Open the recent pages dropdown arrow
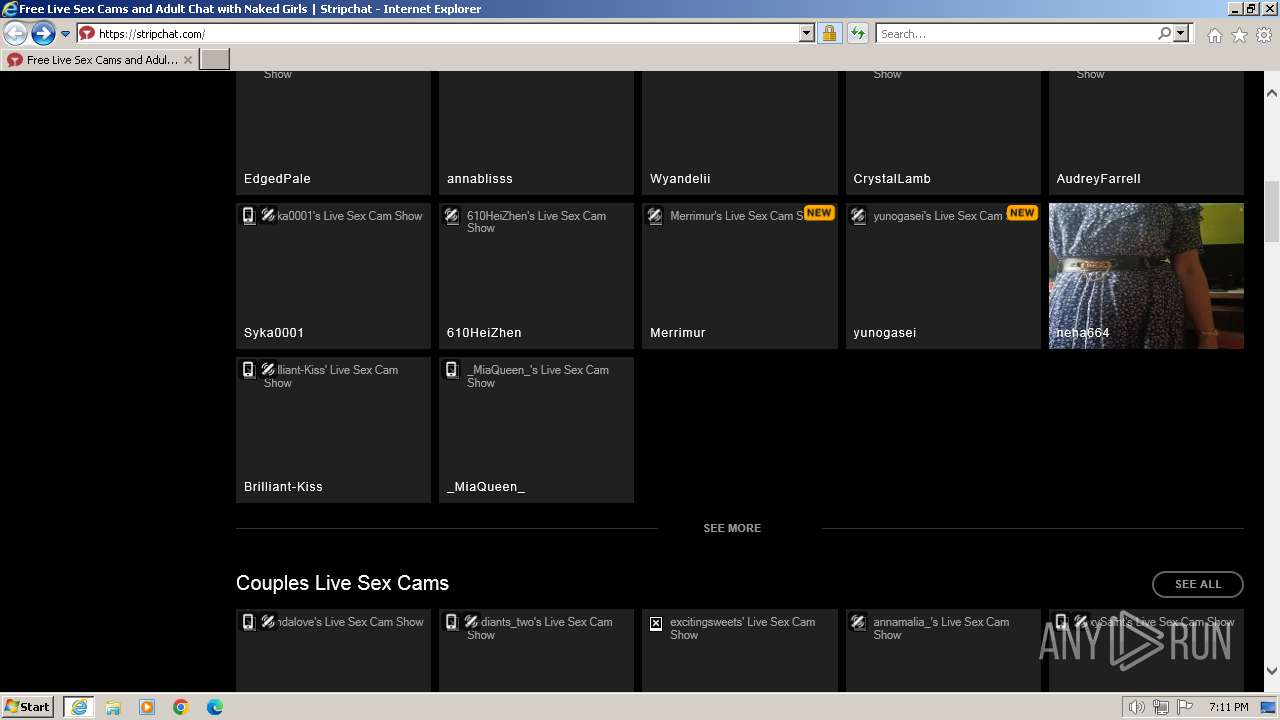Image resolution: width=1280 pixels, height=720 pixels. pyautogui.click(x=65, y=34)
